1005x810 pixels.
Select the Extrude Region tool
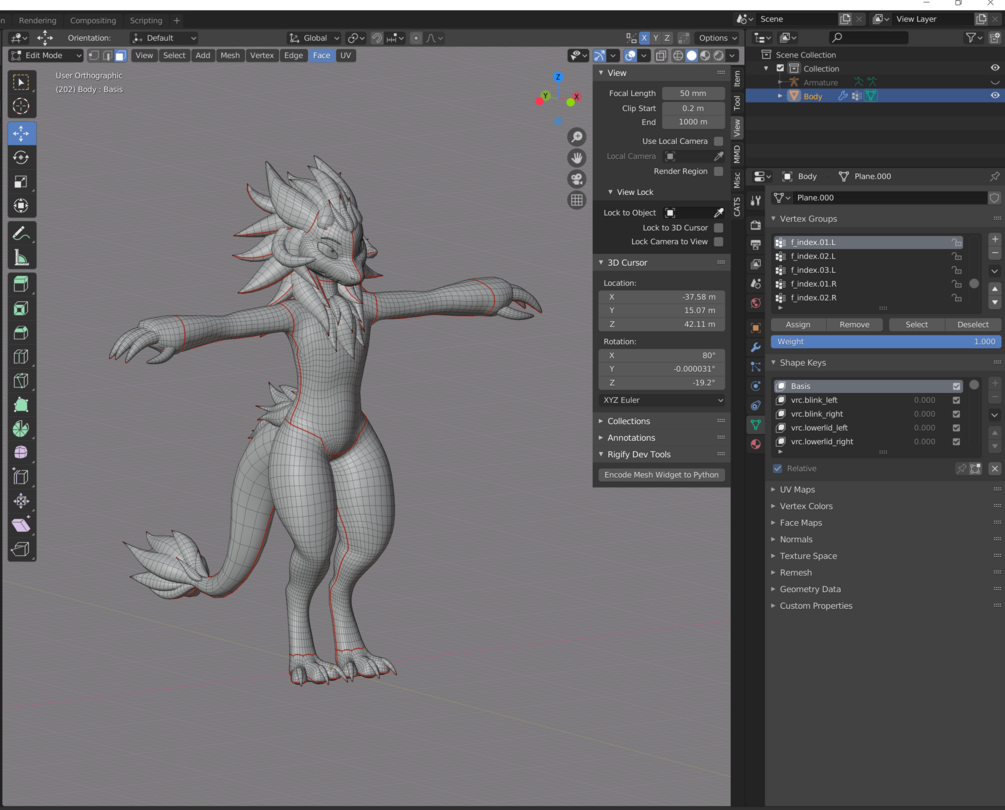coord(21,285)
